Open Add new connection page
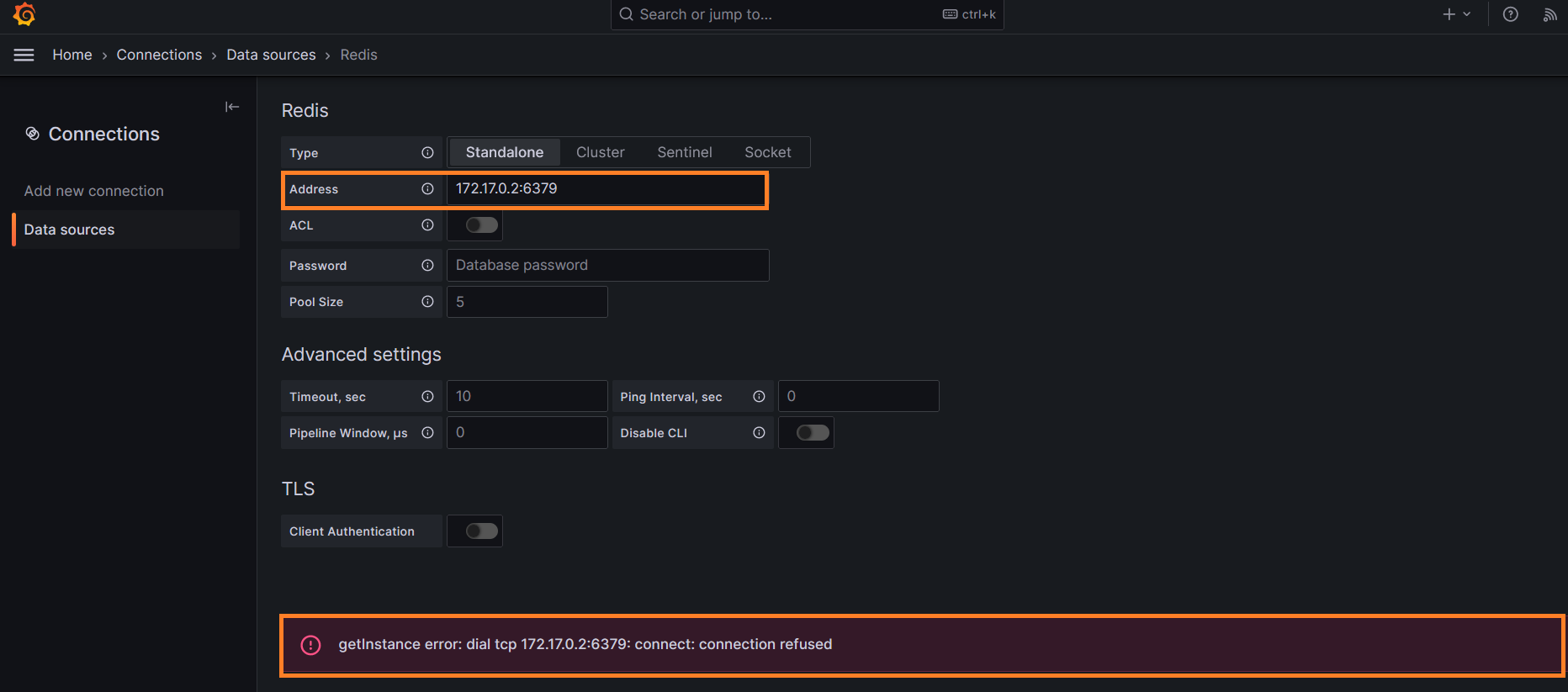 [x=94, y=191]
